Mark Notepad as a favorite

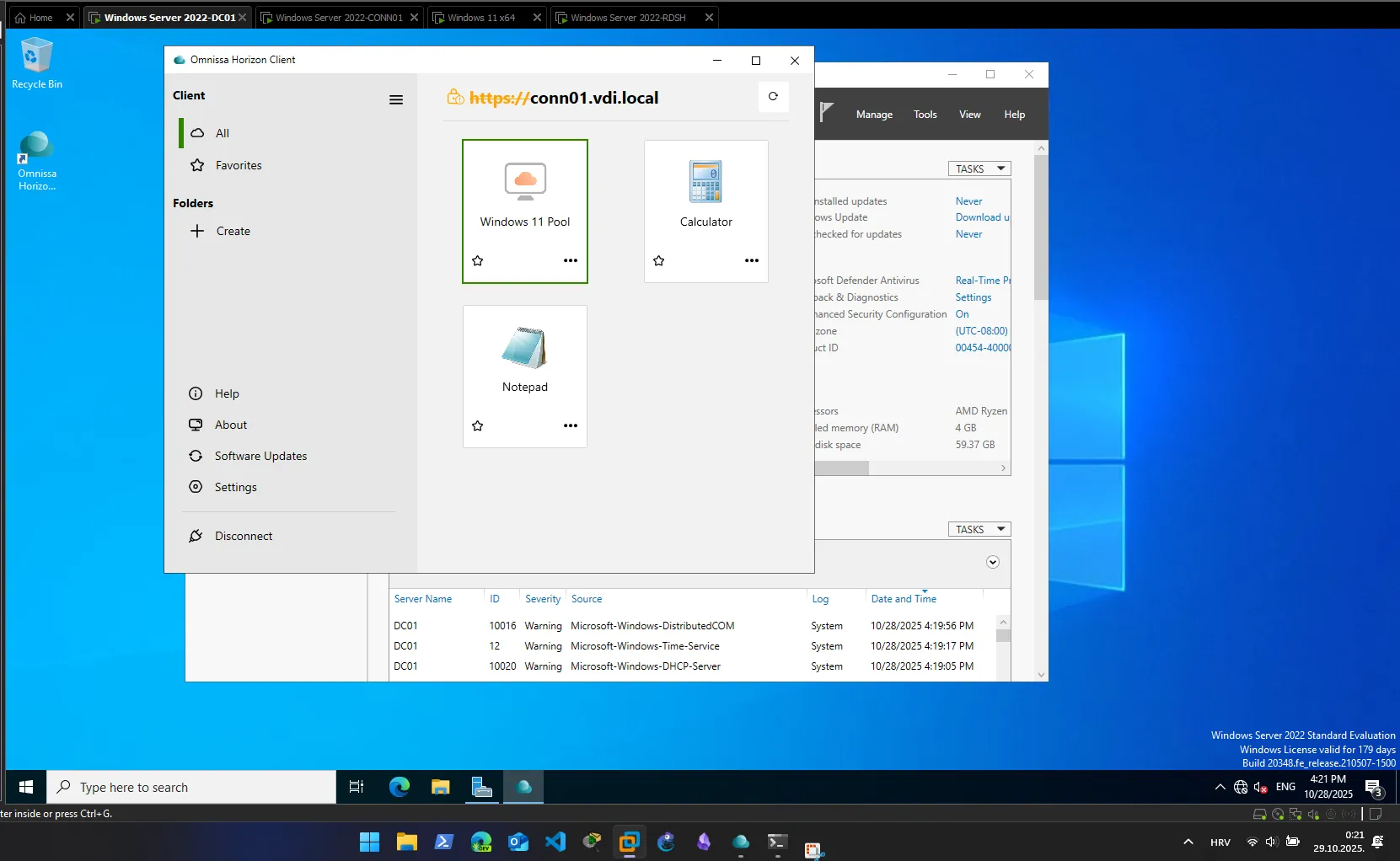click(x=477, y=425)
